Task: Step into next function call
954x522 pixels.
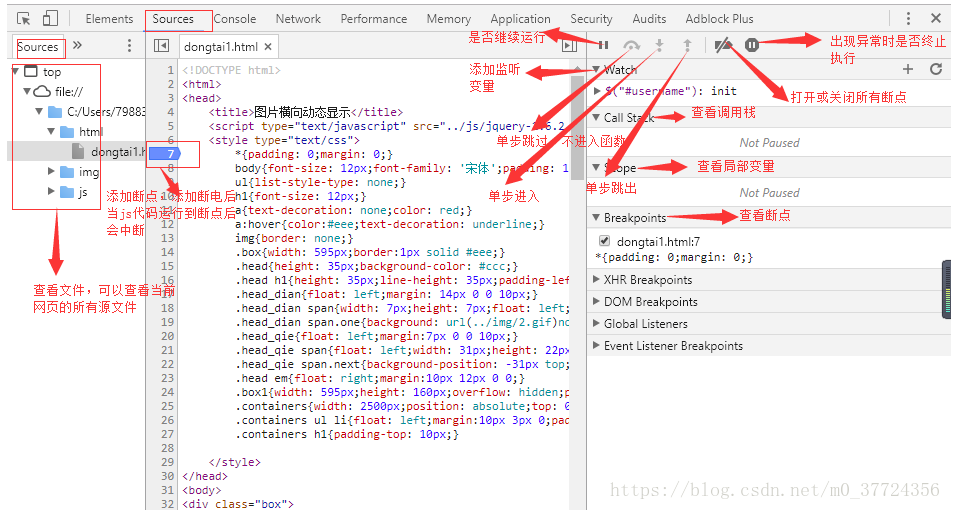Action: [660, 45]
